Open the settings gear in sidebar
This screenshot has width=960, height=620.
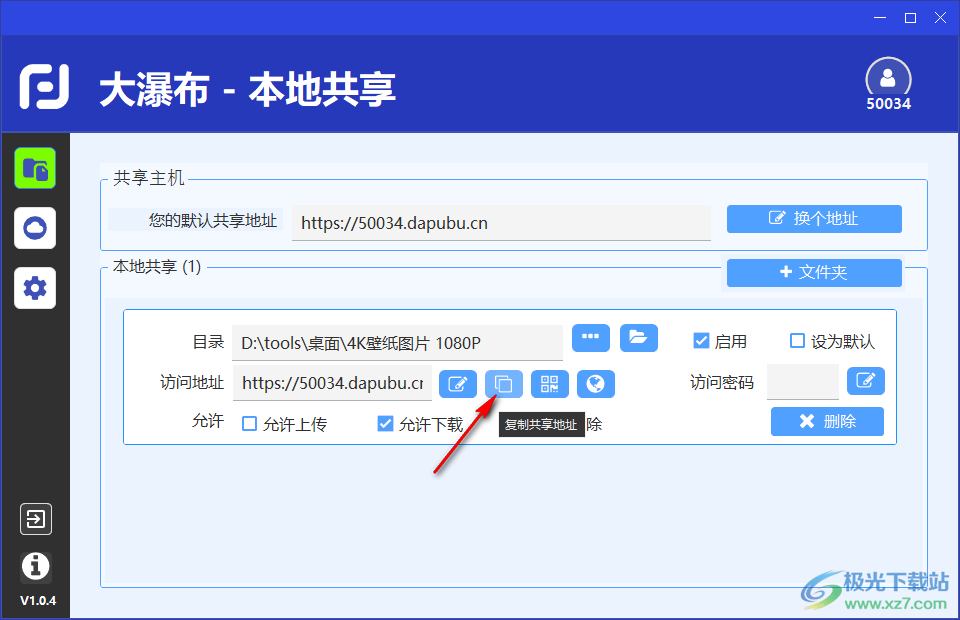[35, 288]
